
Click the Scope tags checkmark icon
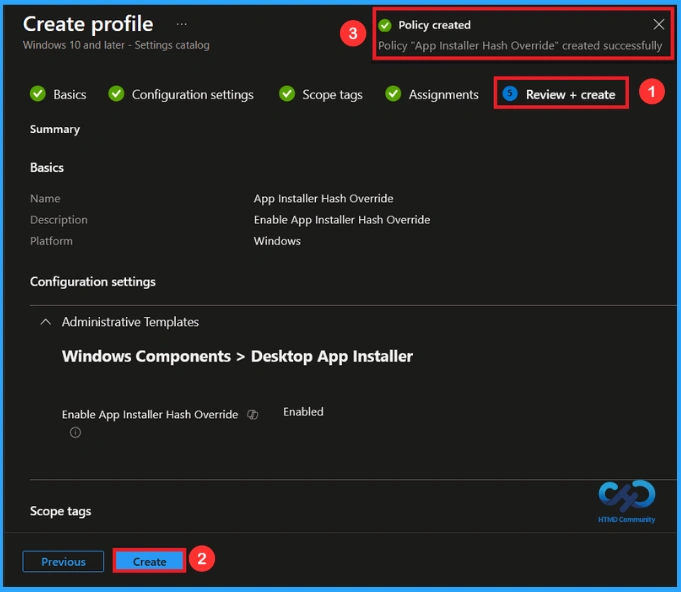[x=287, y=93]
